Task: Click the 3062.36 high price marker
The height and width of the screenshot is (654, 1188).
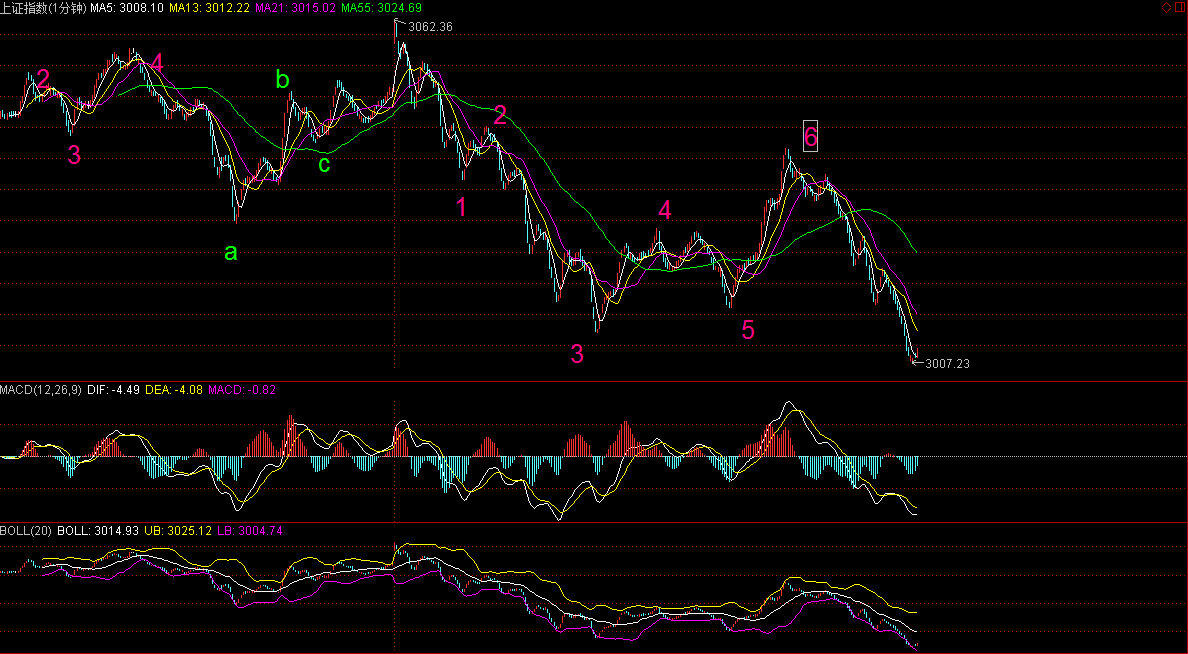Action: click(430, 27)
